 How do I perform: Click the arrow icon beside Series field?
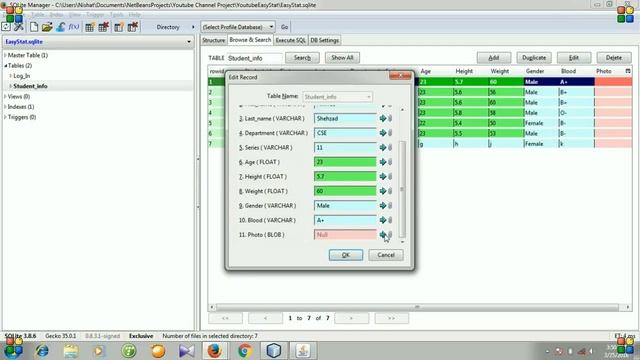(383, 147)
